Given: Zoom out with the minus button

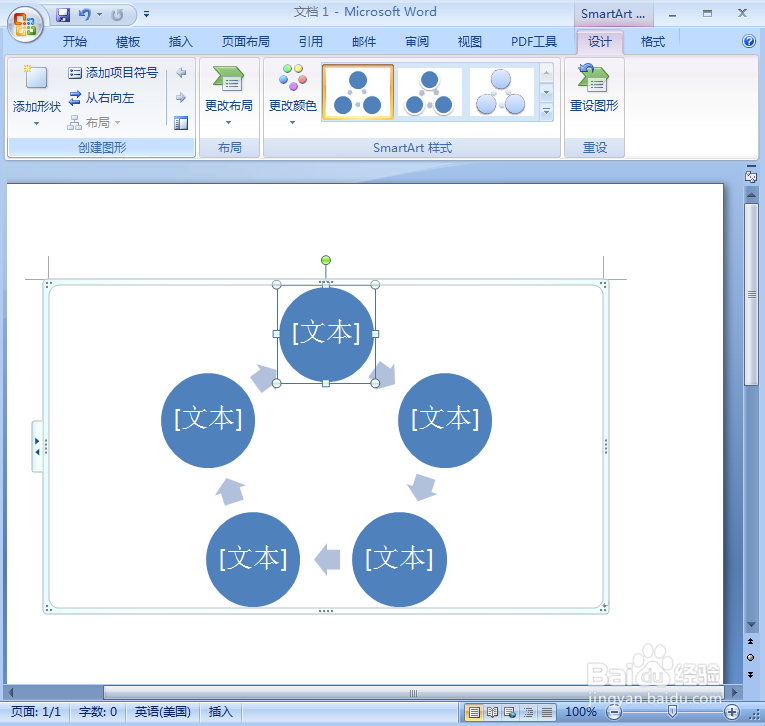Looking at the screenshot, I should 614,712.
